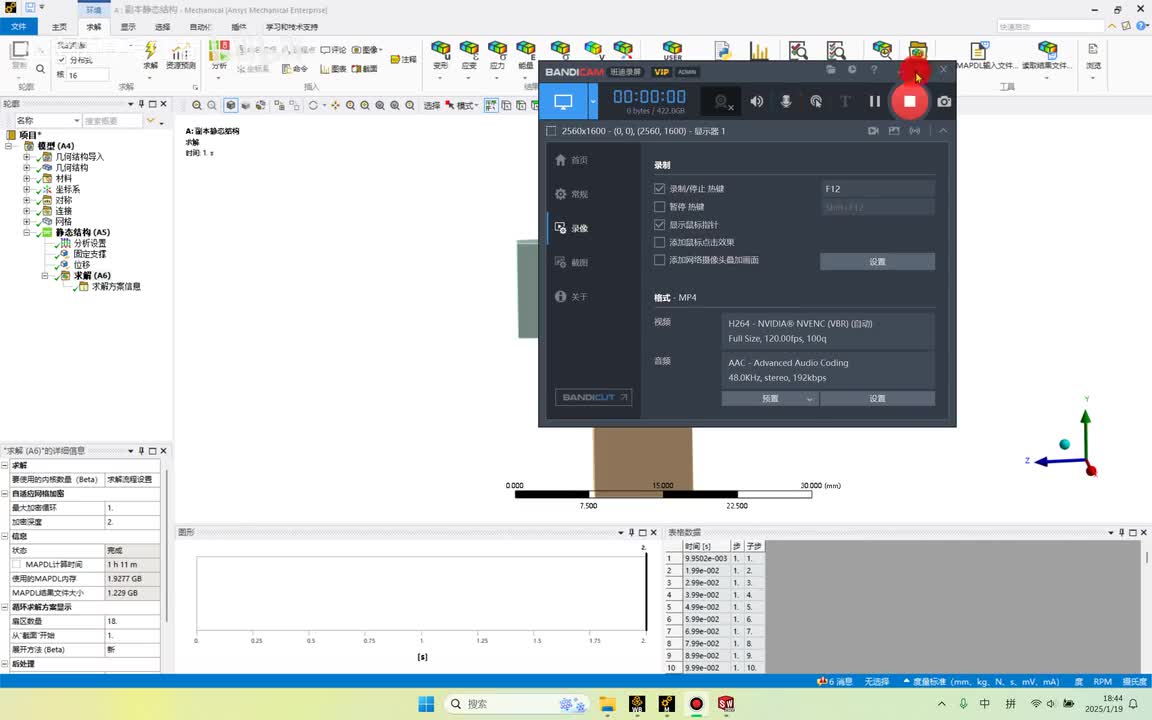Image resolution: width=1152 pixels, height=720 pixels.
Task: Click the rotate tool in graphics toolbar
Action: point(313,105)
